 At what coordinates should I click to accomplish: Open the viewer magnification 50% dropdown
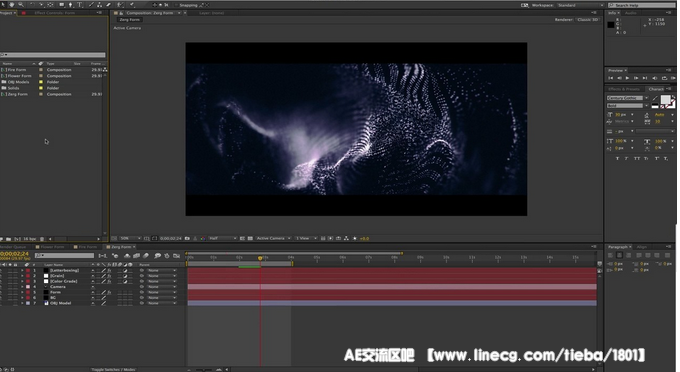point(131,238)
